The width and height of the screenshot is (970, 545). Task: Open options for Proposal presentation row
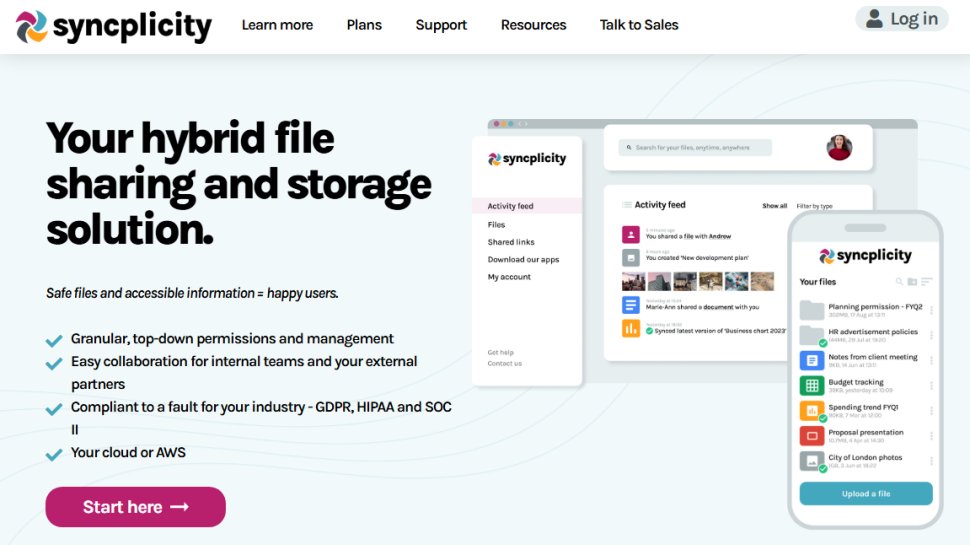coord(931,436)
